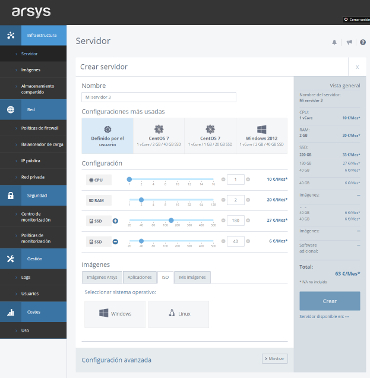Viewport: 370px width, 378px height.
Task: Click the CPU slider handle
Action: click(x=129, y=179)
